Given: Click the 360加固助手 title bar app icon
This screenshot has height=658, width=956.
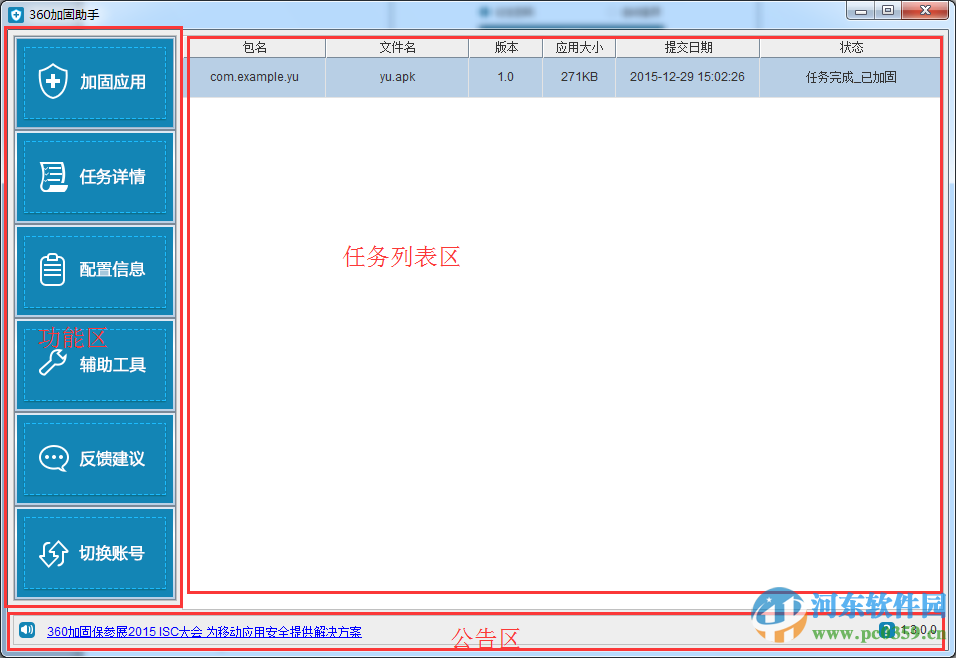Looking at the screenshot, I should pos(16,14).
